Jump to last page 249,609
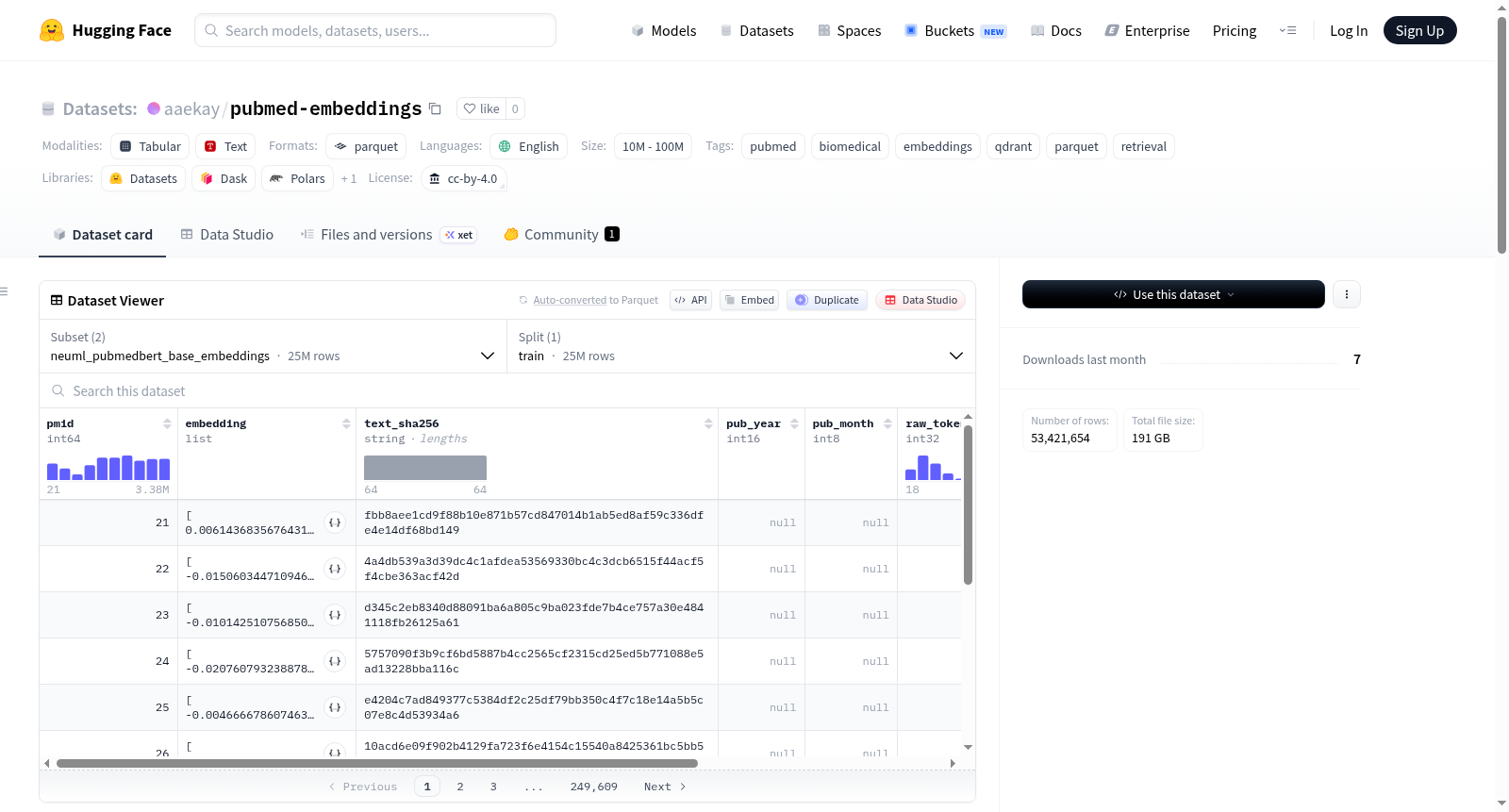The width and height of the screenshot is (1509, 812). [x=594, y=787]
